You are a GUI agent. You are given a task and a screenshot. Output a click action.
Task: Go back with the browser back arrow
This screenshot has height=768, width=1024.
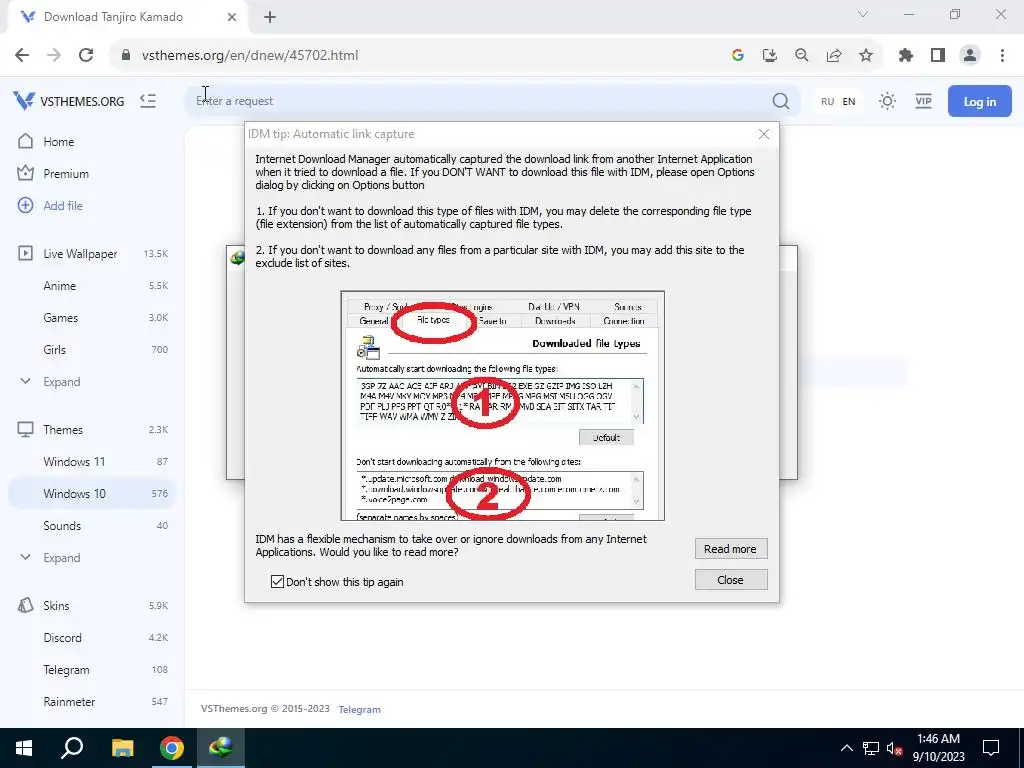(22, 55)
